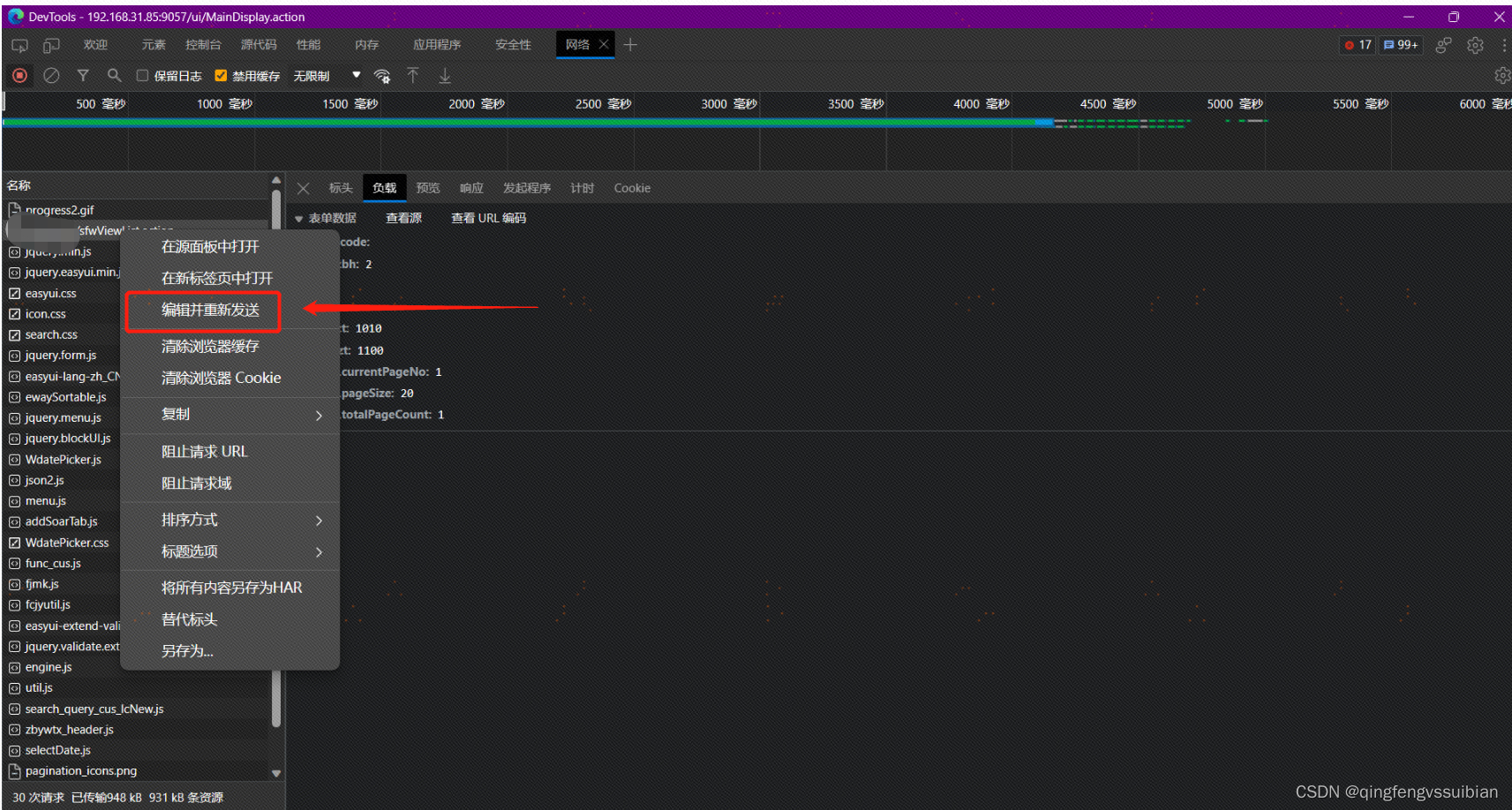Screen dimensions: 1512x810
Task: Click the 2000 ms timeline marker
Action: pyautogui.click(x=476, y=104)
